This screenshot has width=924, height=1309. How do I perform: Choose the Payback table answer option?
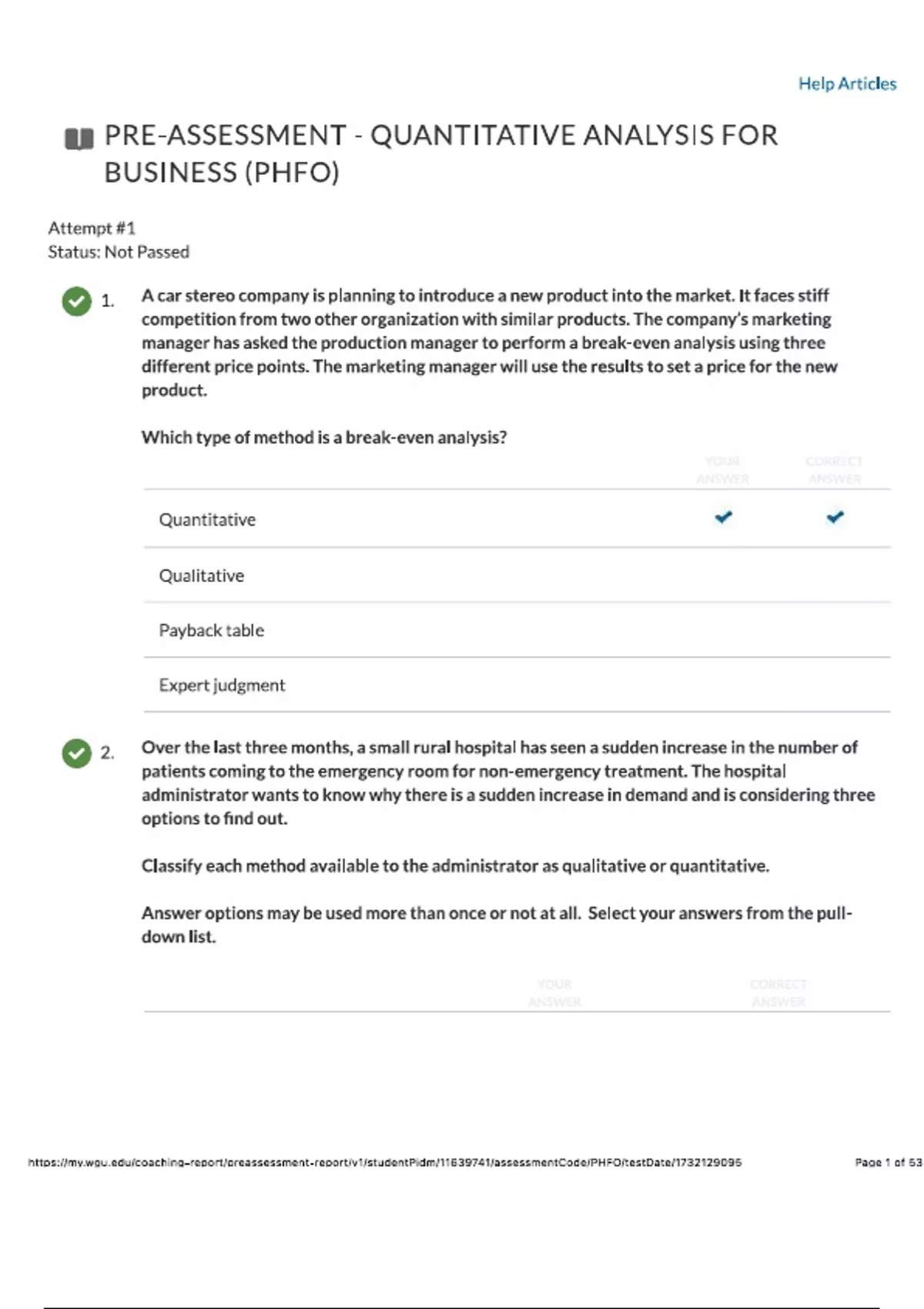click(211, 631)
